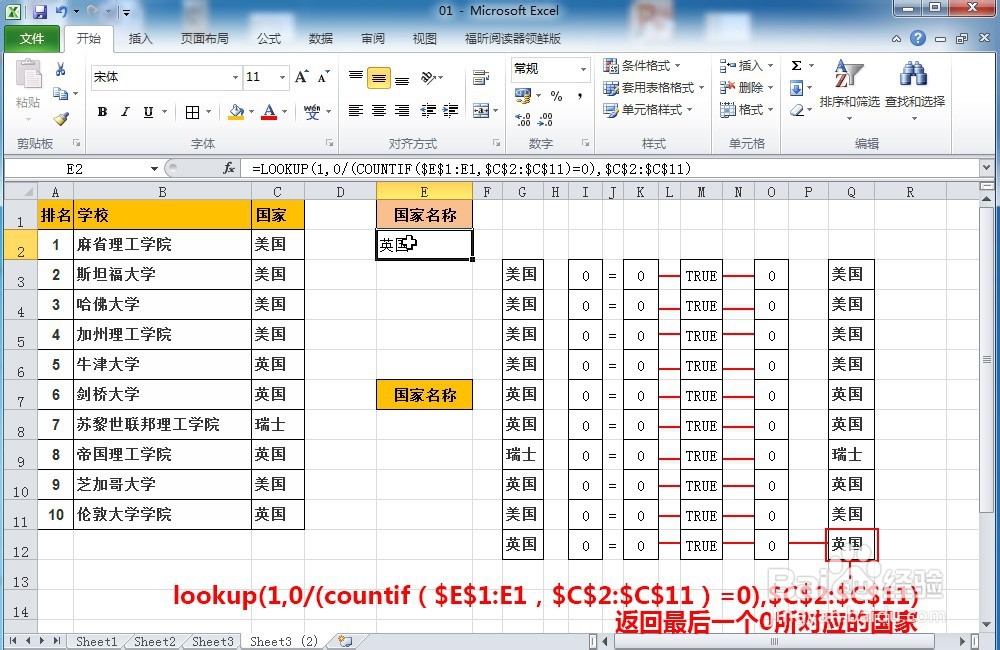Click the Copy icon in clipboard group

(x=61, y=94)
